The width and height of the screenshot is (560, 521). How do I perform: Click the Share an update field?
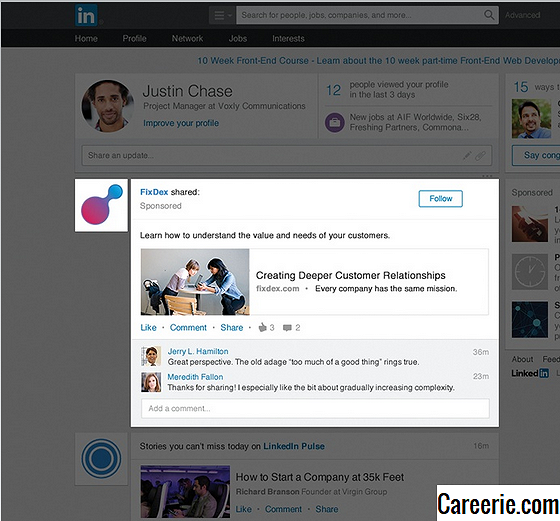[x=286, y=155]
